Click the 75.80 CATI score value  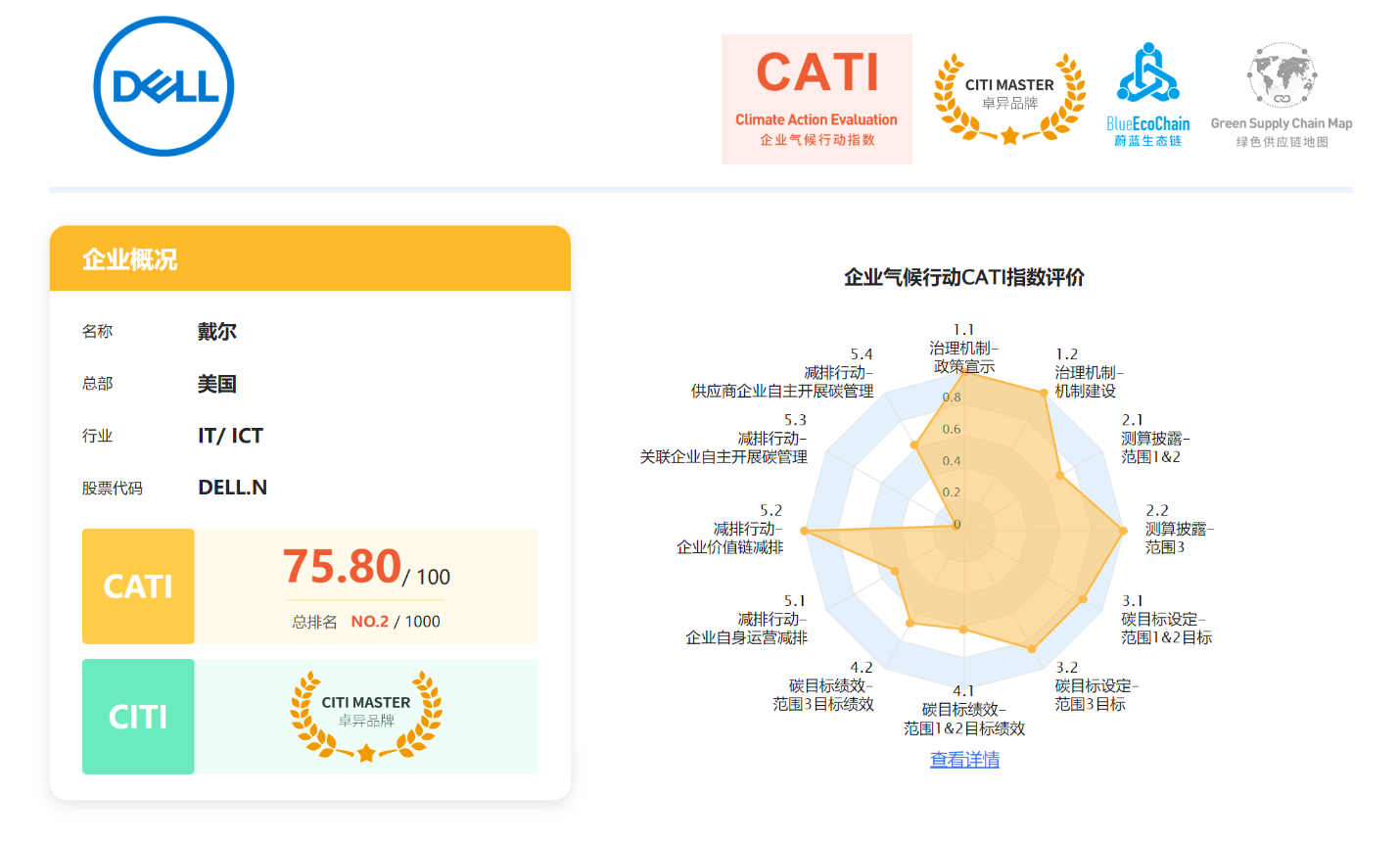coord(342,567)
